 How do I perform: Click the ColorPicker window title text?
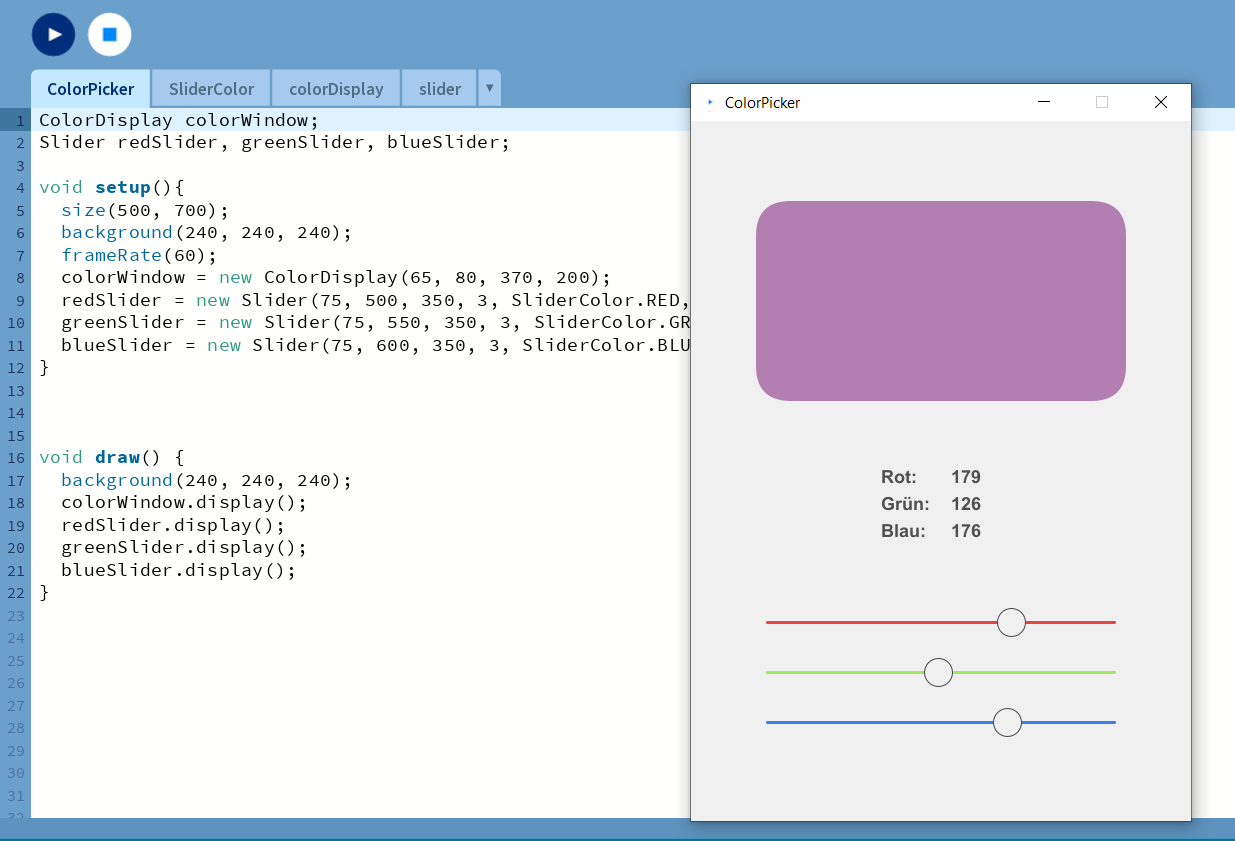762,103
